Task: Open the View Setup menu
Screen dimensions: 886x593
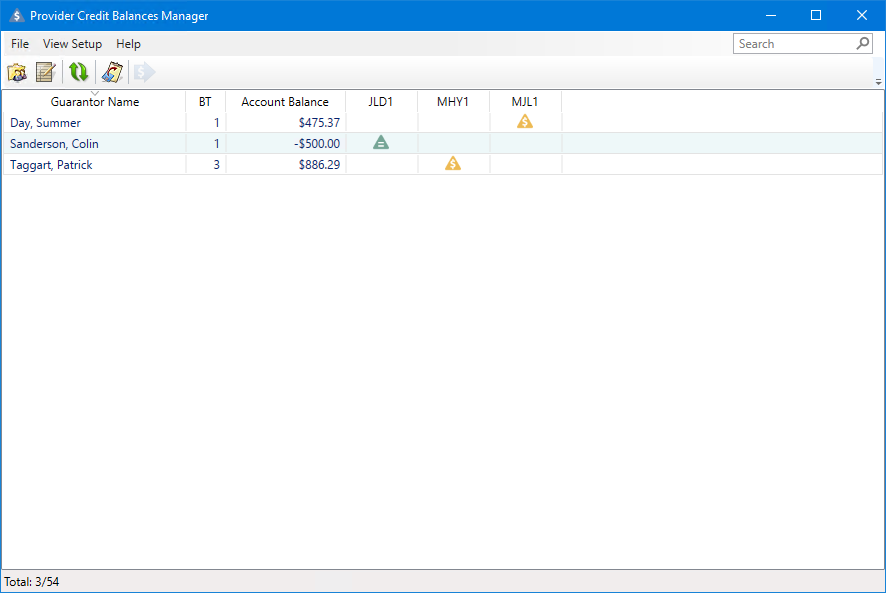Action: [72, 44]
